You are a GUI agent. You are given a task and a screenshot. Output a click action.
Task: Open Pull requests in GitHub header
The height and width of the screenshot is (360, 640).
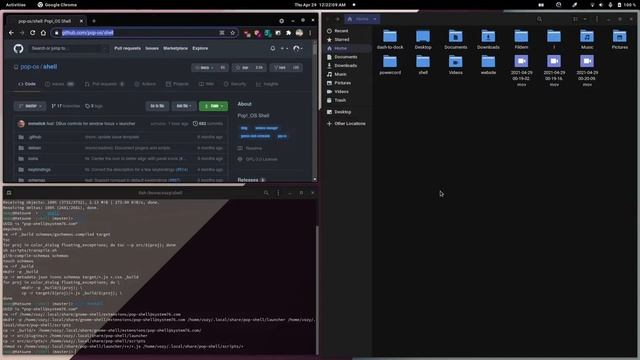point(127,48)
